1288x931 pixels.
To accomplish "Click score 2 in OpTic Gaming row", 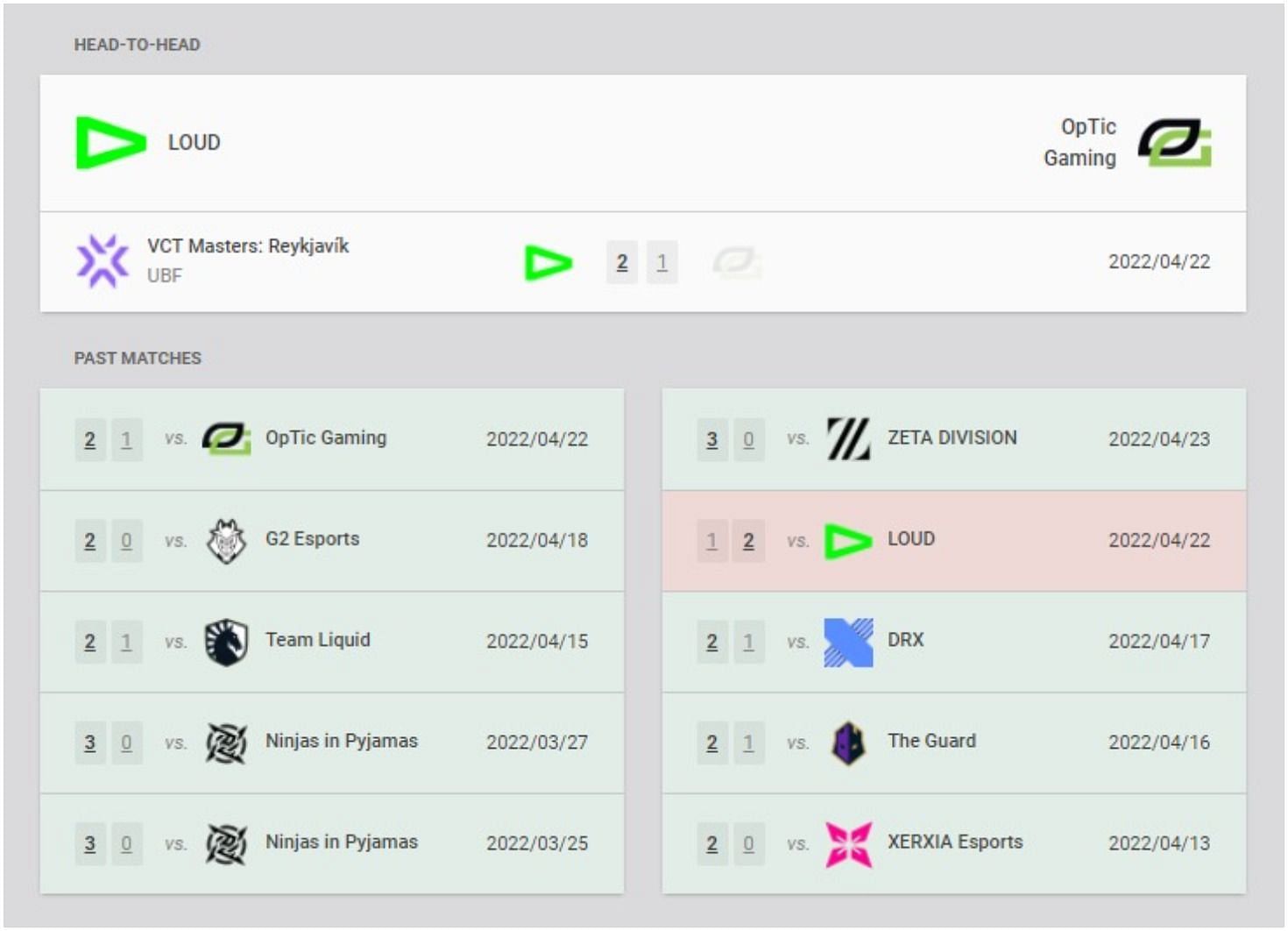I will (90, 439).
